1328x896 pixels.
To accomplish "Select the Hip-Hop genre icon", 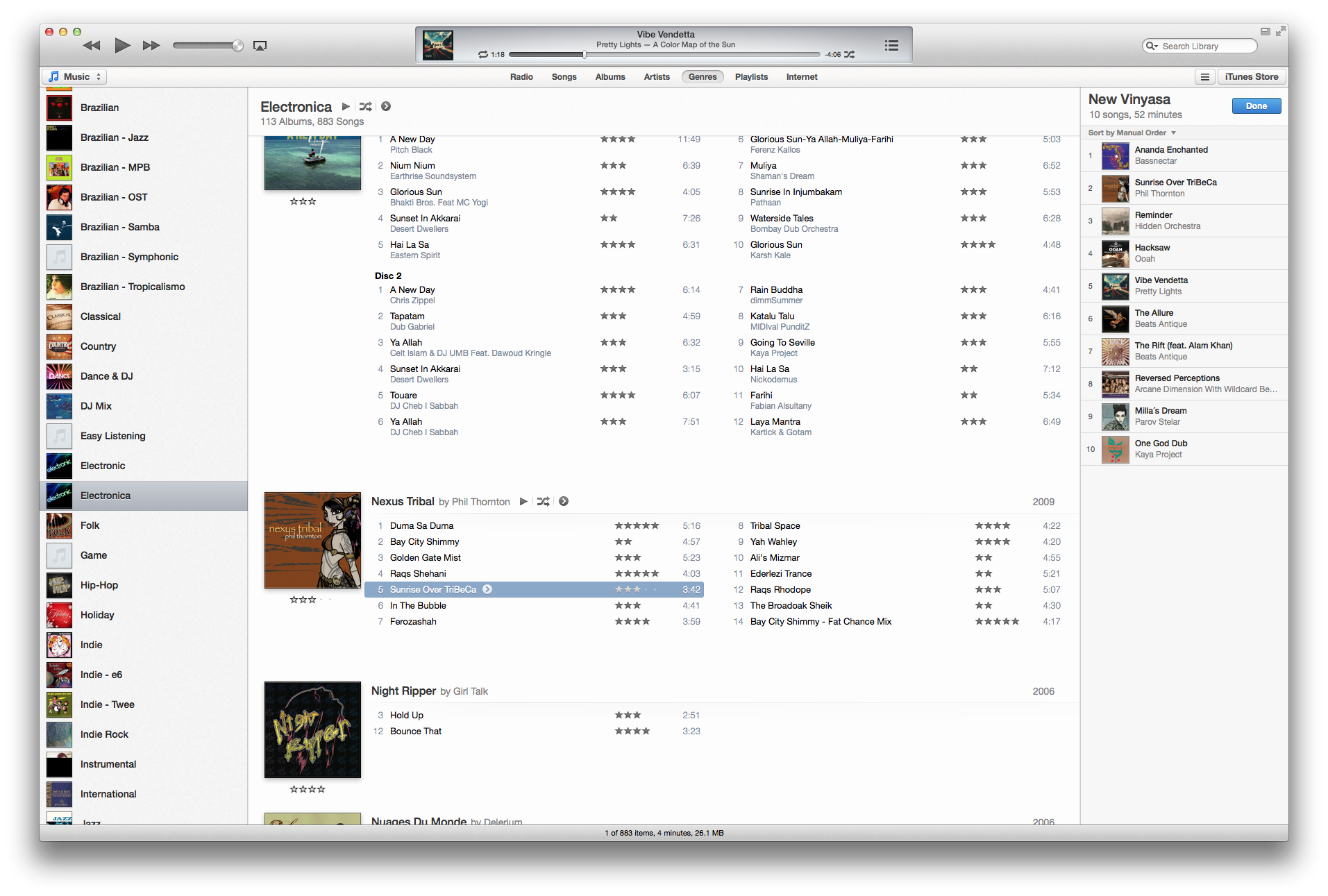I will tap(59, 585).
